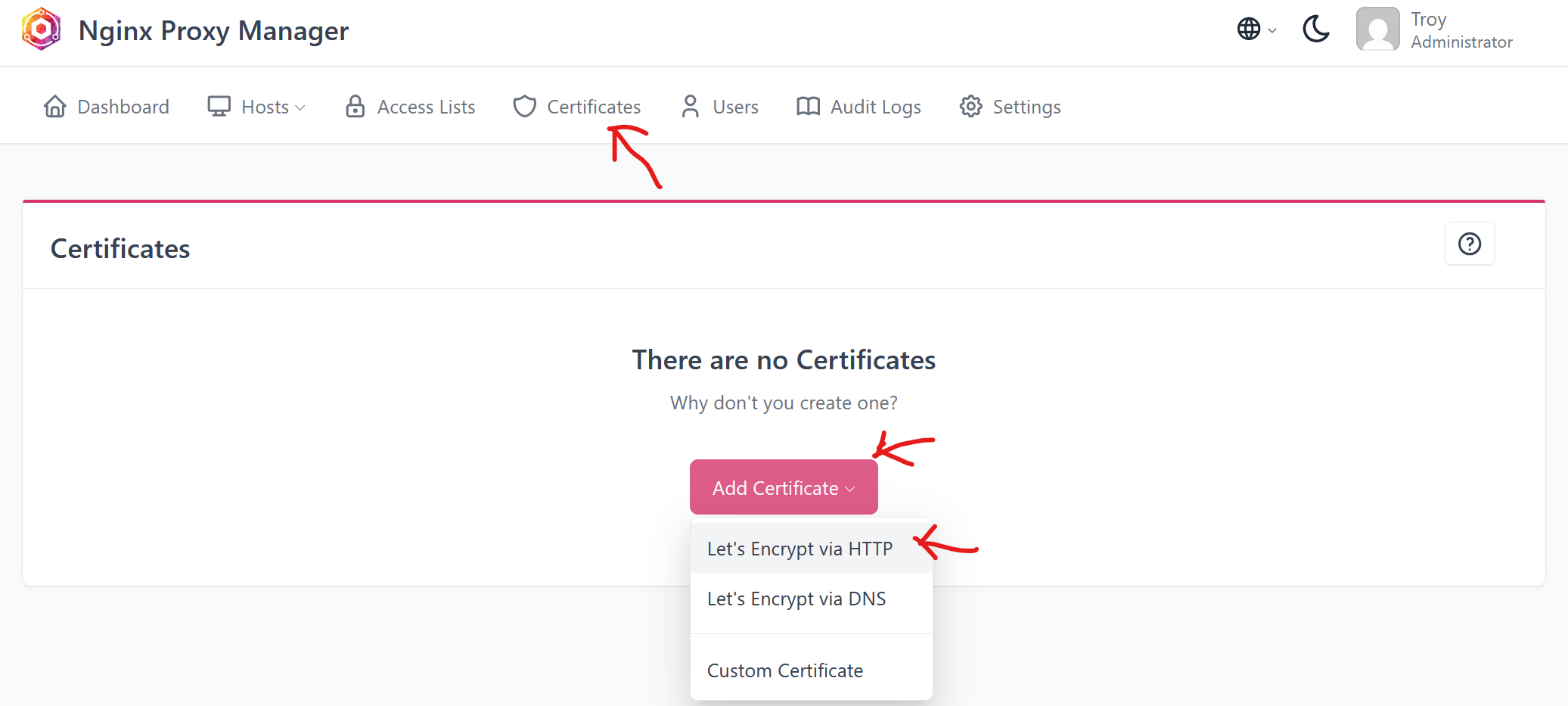Click the Add Certificate chevron arrow
1568x706 pixels.
(x=850, y=490)
